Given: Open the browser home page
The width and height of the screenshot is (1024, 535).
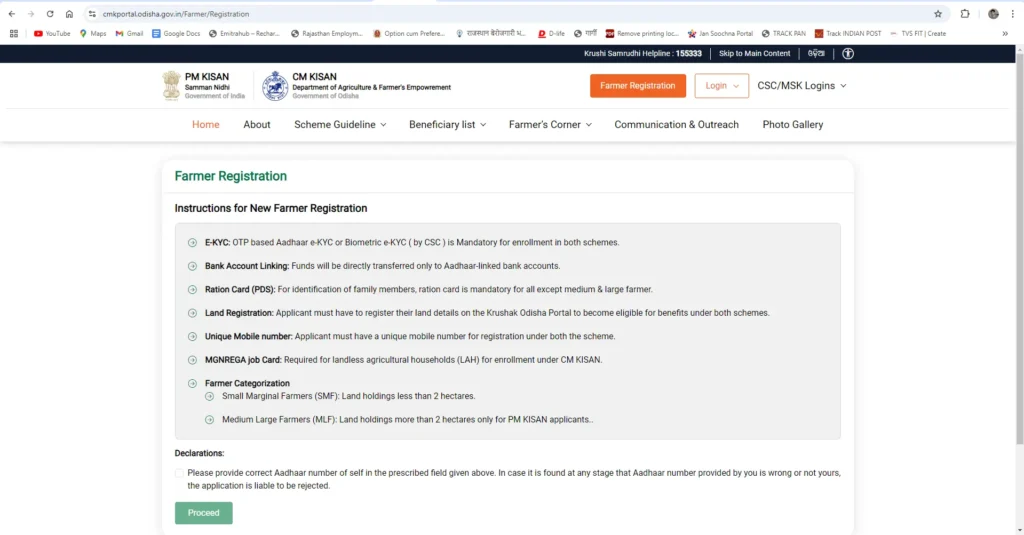Looking at the screenshot, I should (x=69, y=14).
